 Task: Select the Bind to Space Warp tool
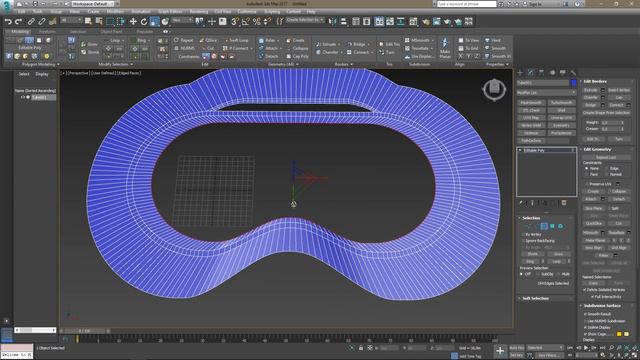[52, 21]
